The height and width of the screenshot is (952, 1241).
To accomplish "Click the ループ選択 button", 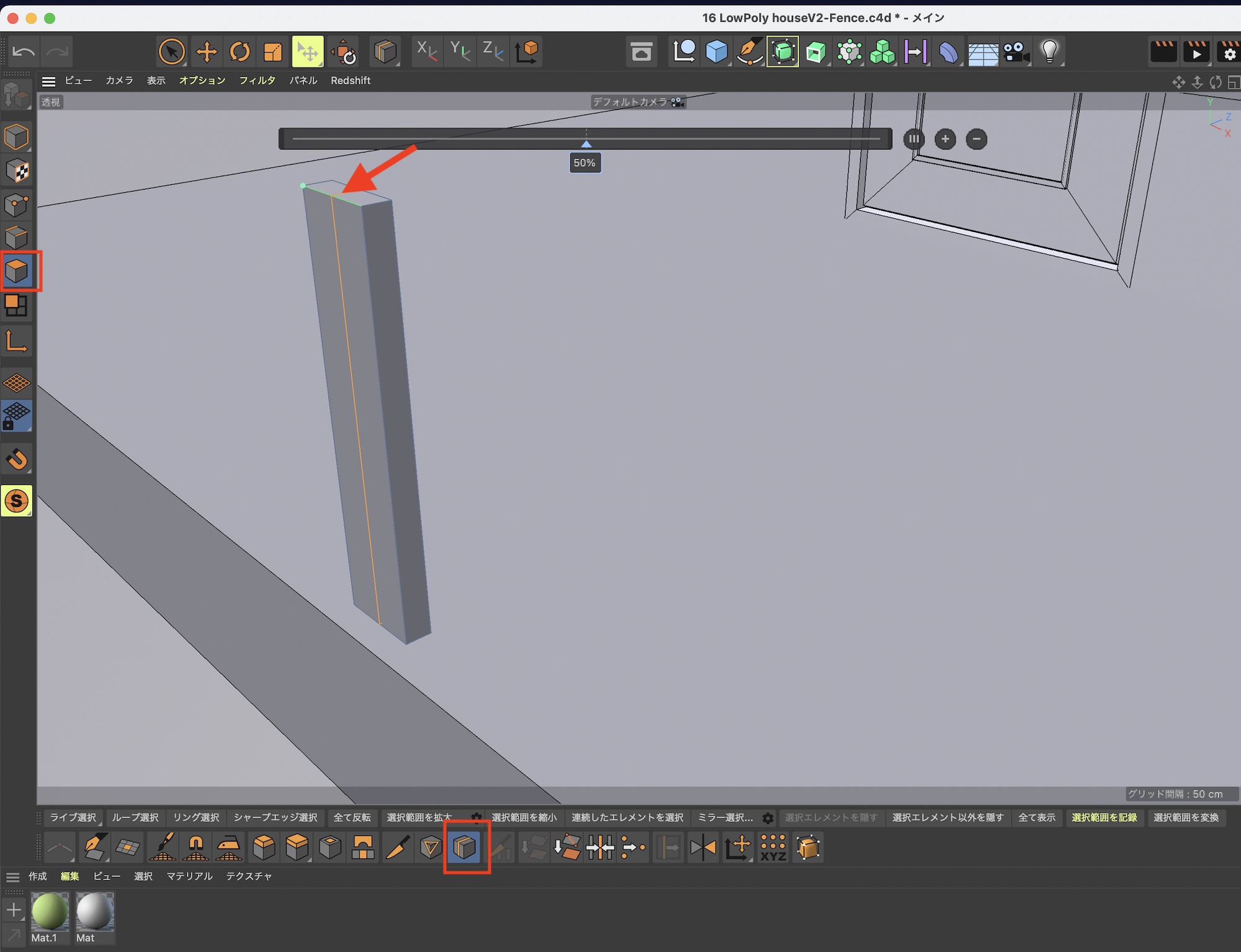I will tap(135, 817).
